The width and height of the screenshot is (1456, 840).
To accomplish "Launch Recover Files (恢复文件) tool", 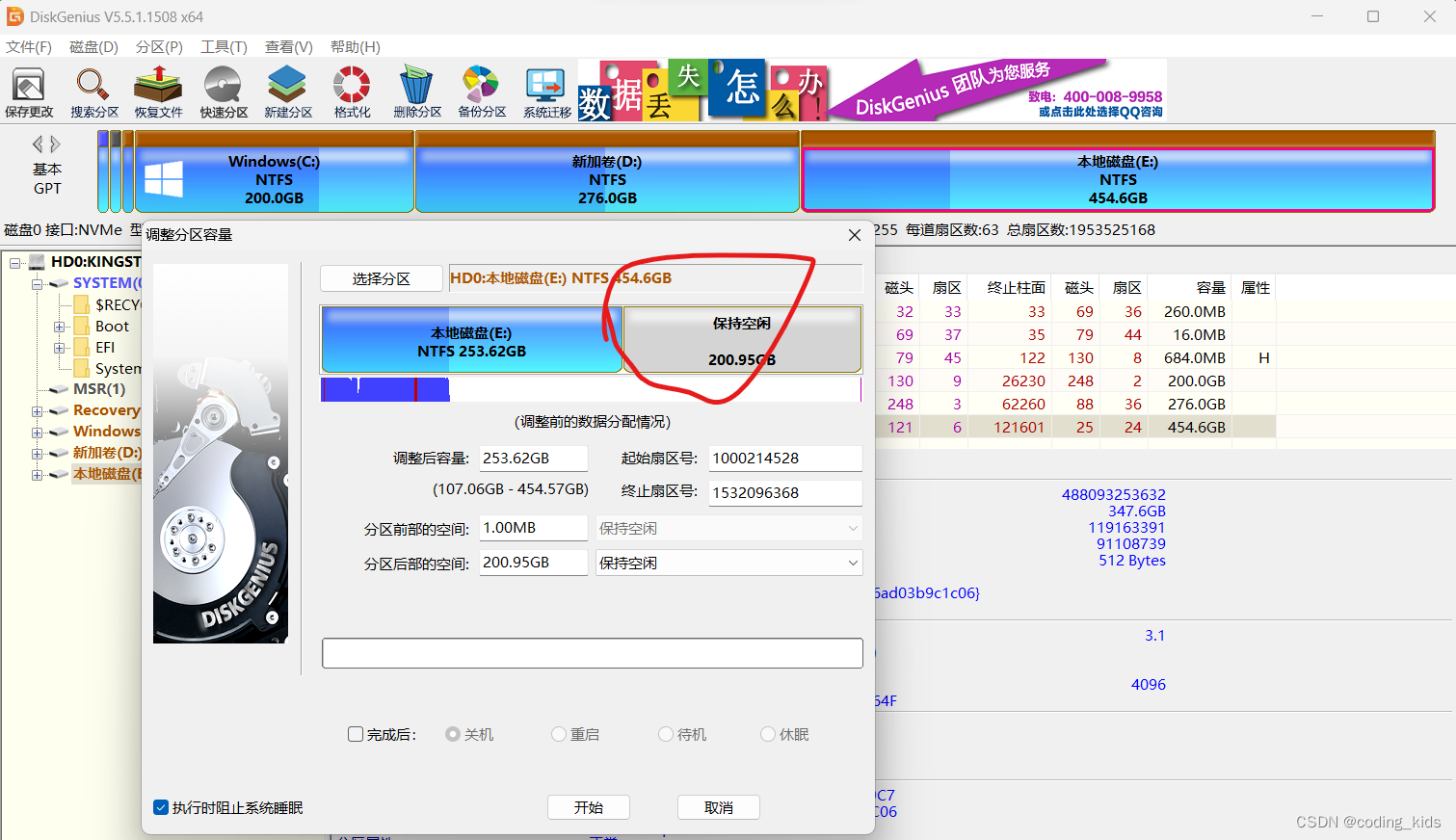I will point(158,92).
